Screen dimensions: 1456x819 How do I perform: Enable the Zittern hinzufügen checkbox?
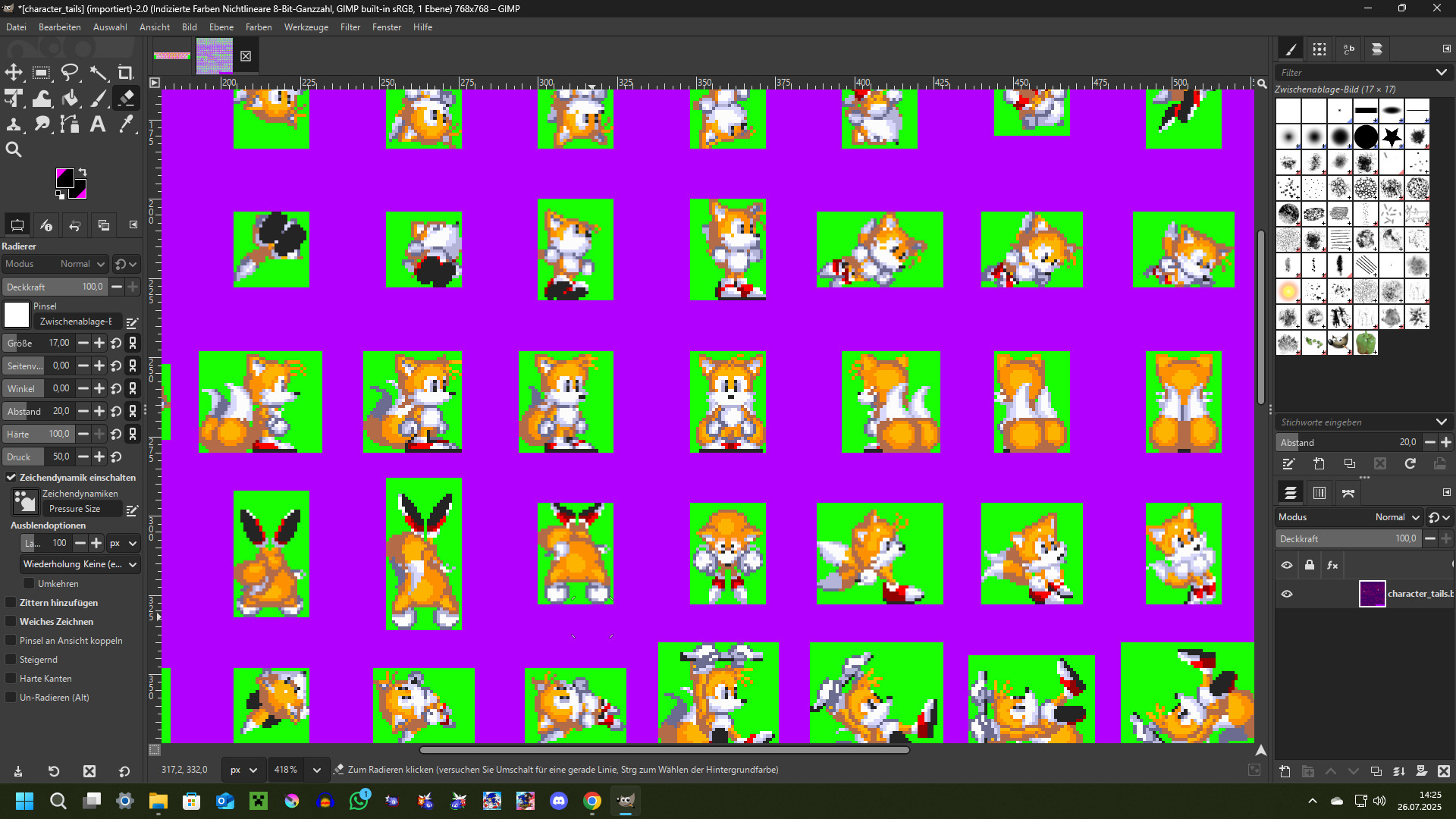(11, 603)
